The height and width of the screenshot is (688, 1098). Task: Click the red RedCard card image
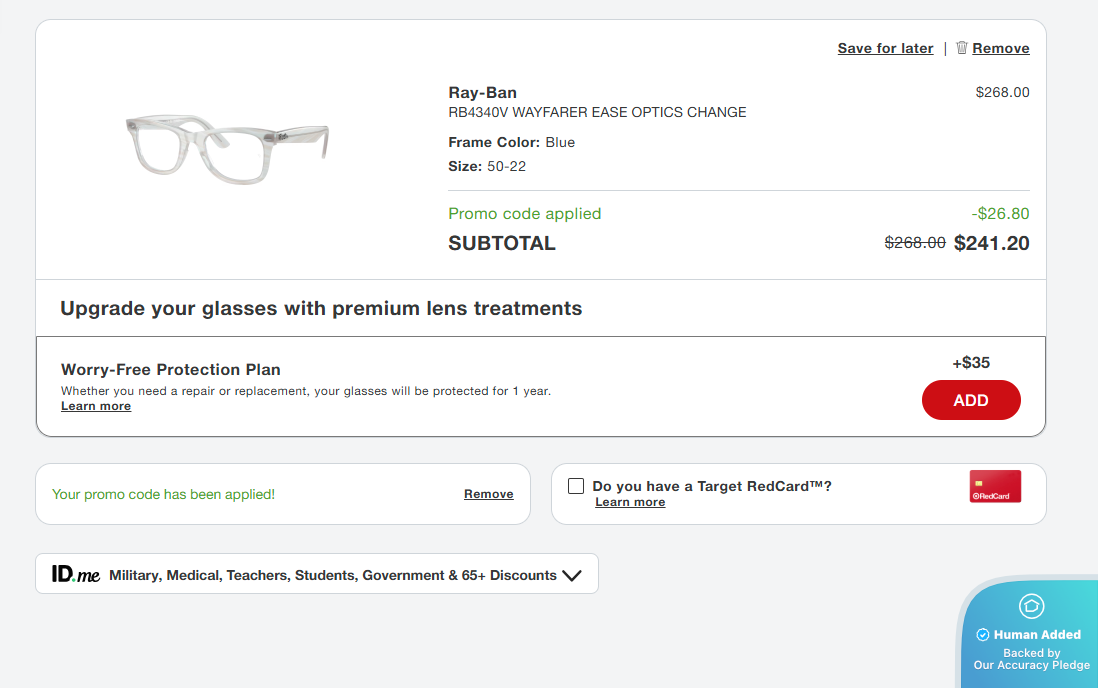tap(995, 487)
